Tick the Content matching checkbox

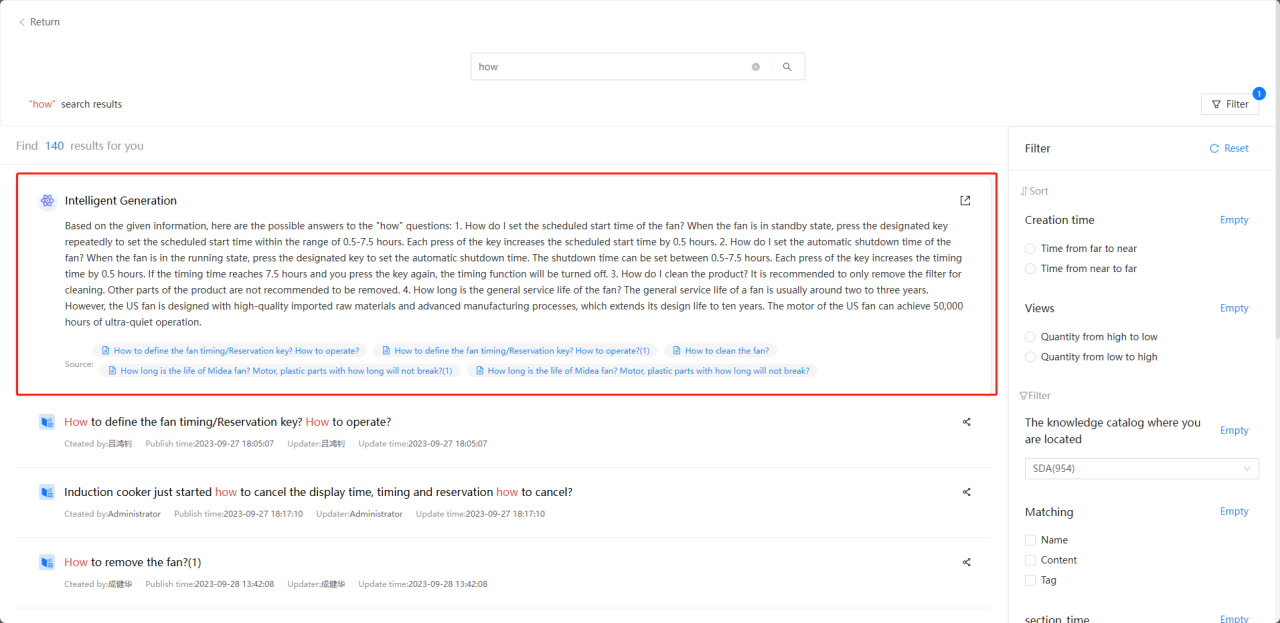tap(1030, 560)
